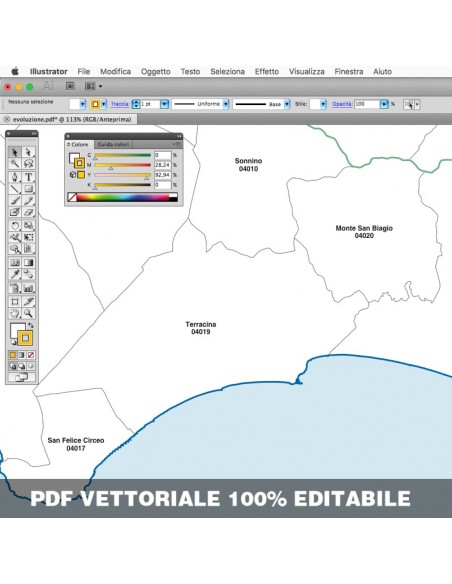Select the Lasso tool
The image size is (452, 584).
coord(29,164)
